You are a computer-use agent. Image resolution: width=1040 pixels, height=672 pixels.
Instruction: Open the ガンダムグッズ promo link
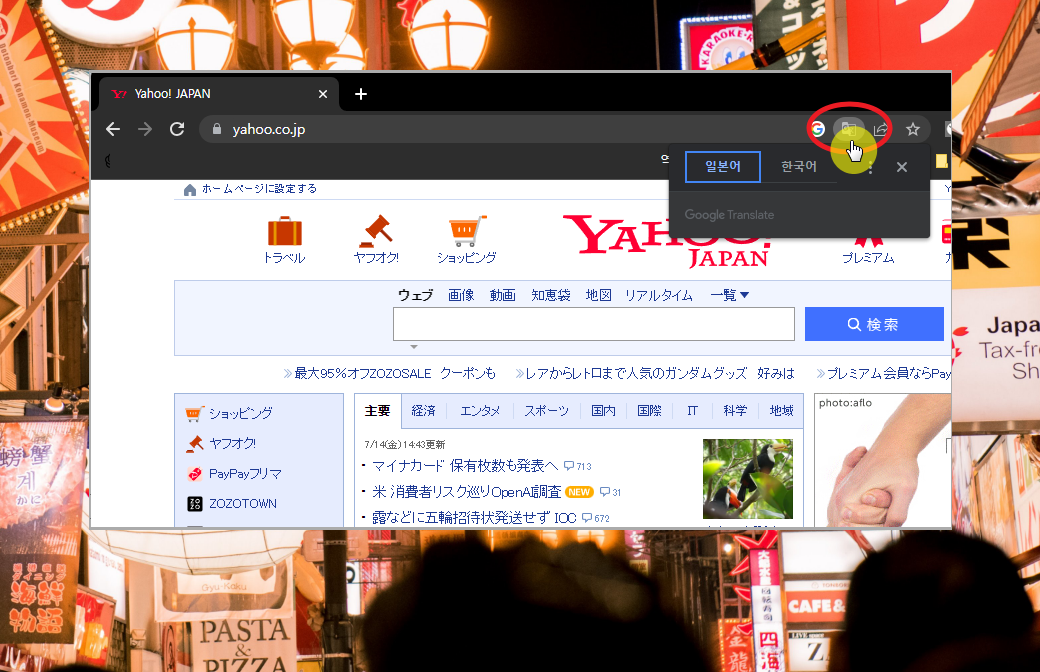click(x=659, y=373)
